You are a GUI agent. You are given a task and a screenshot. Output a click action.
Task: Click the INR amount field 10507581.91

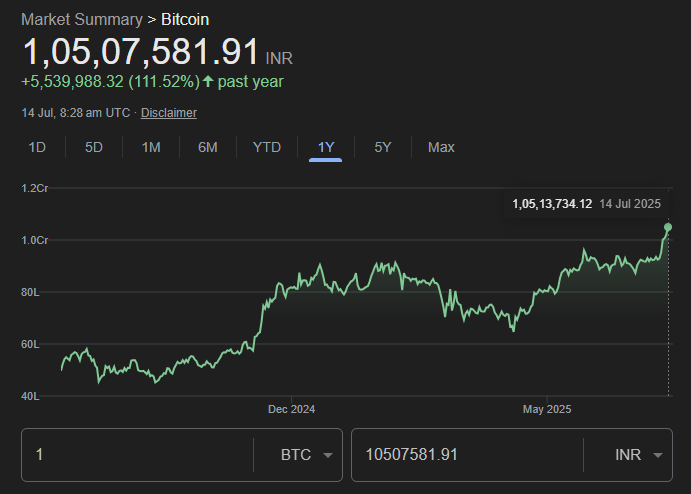click(x=467, y=455)
